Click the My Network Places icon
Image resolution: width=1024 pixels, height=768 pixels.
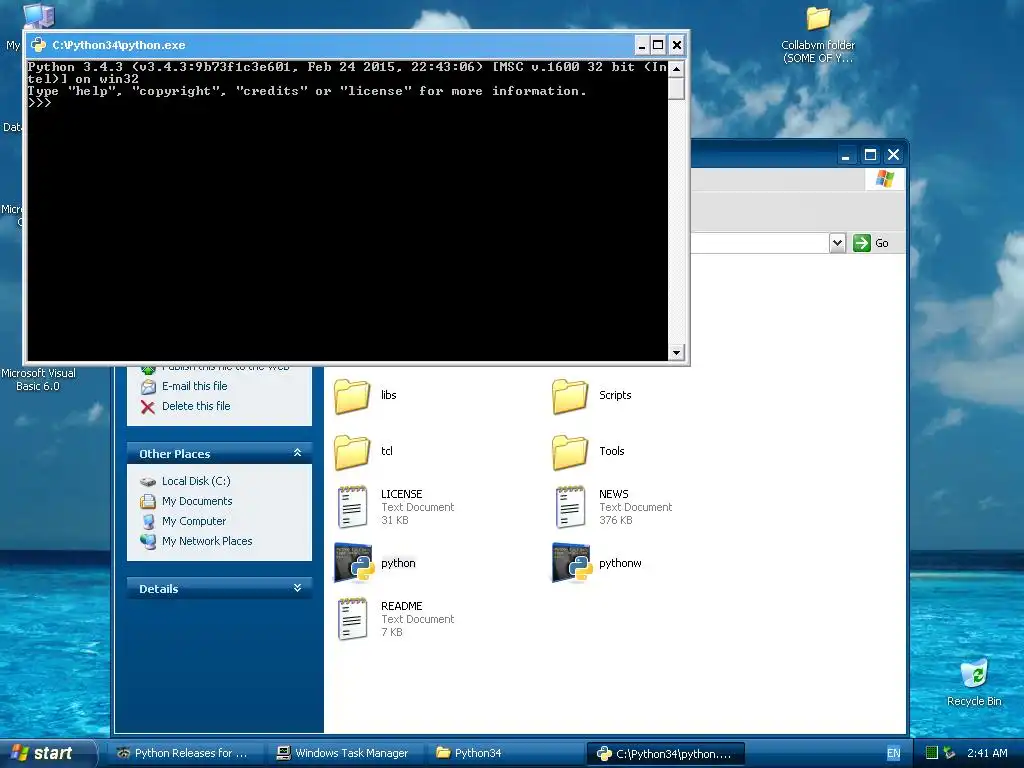click(148, 541)
